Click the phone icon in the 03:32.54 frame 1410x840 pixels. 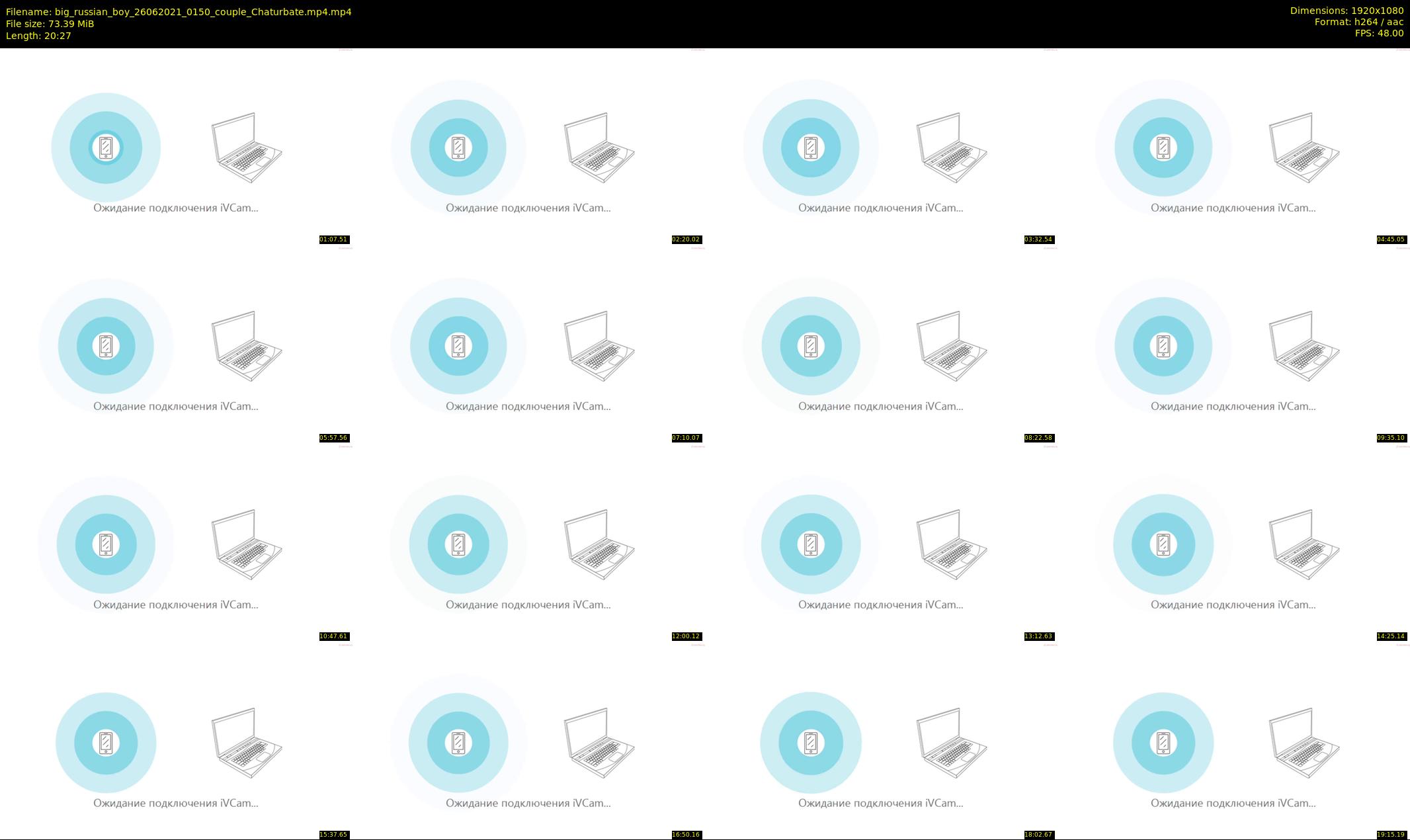[x=811, y=147]
